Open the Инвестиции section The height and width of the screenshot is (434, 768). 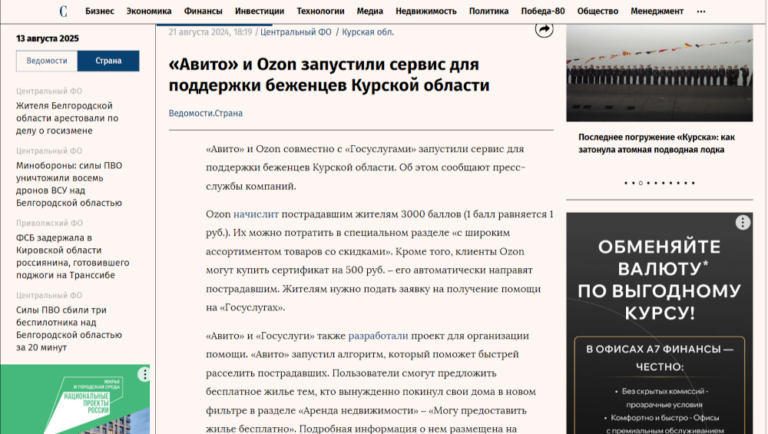(260, 11)
